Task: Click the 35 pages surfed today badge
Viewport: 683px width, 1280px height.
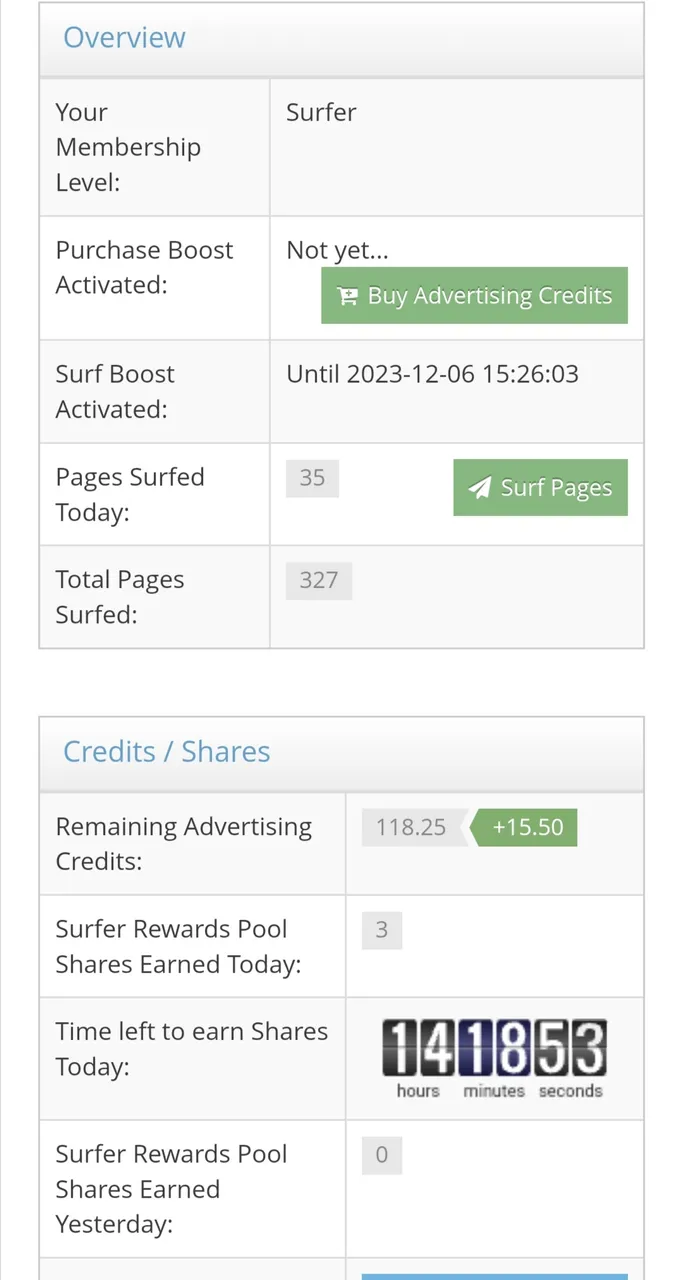Action: (x=312, y=478)
